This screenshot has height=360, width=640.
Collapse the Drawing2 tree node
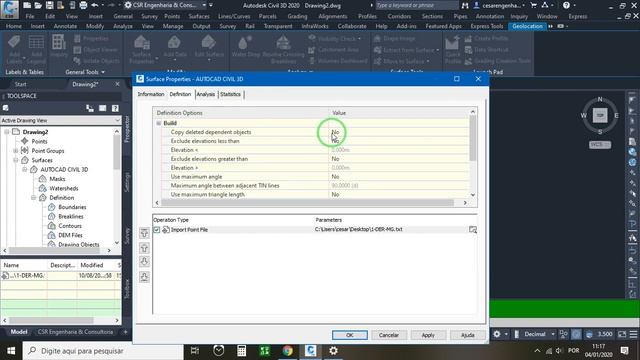[x=7, y=132]
